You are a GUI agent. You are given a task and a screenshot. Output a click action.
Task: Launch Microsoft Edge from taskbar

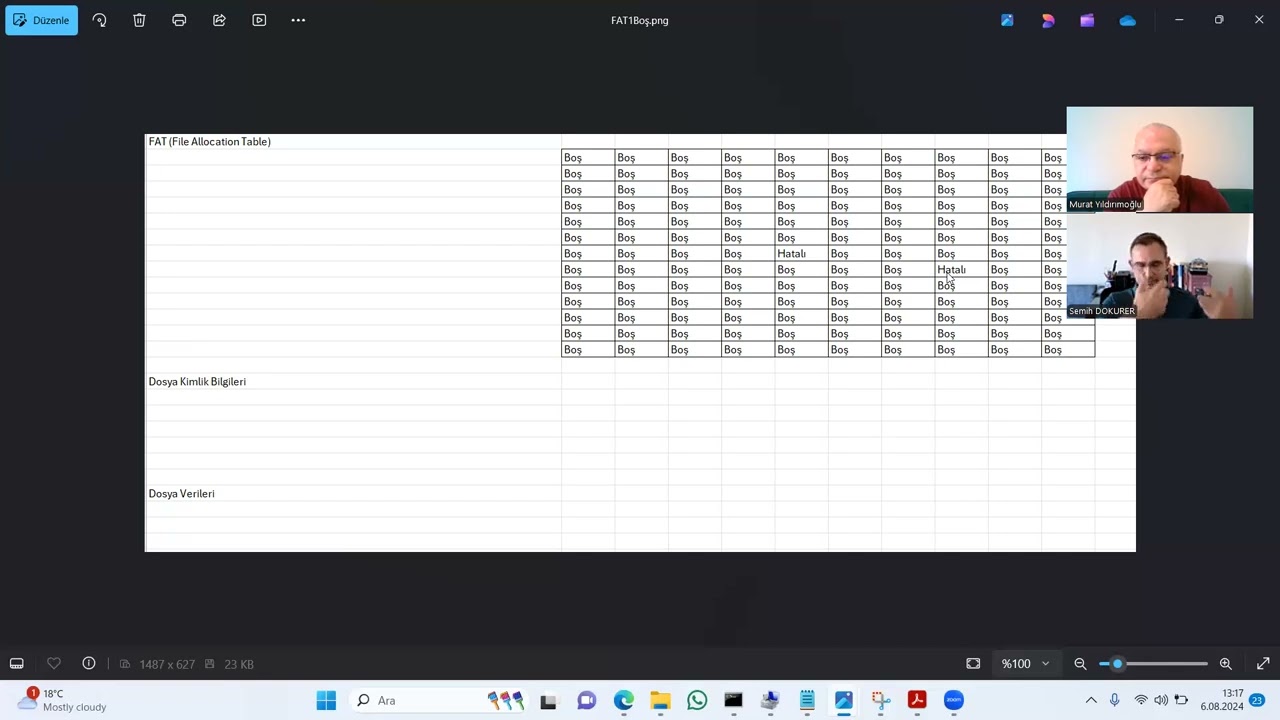[x=624, y=700]
